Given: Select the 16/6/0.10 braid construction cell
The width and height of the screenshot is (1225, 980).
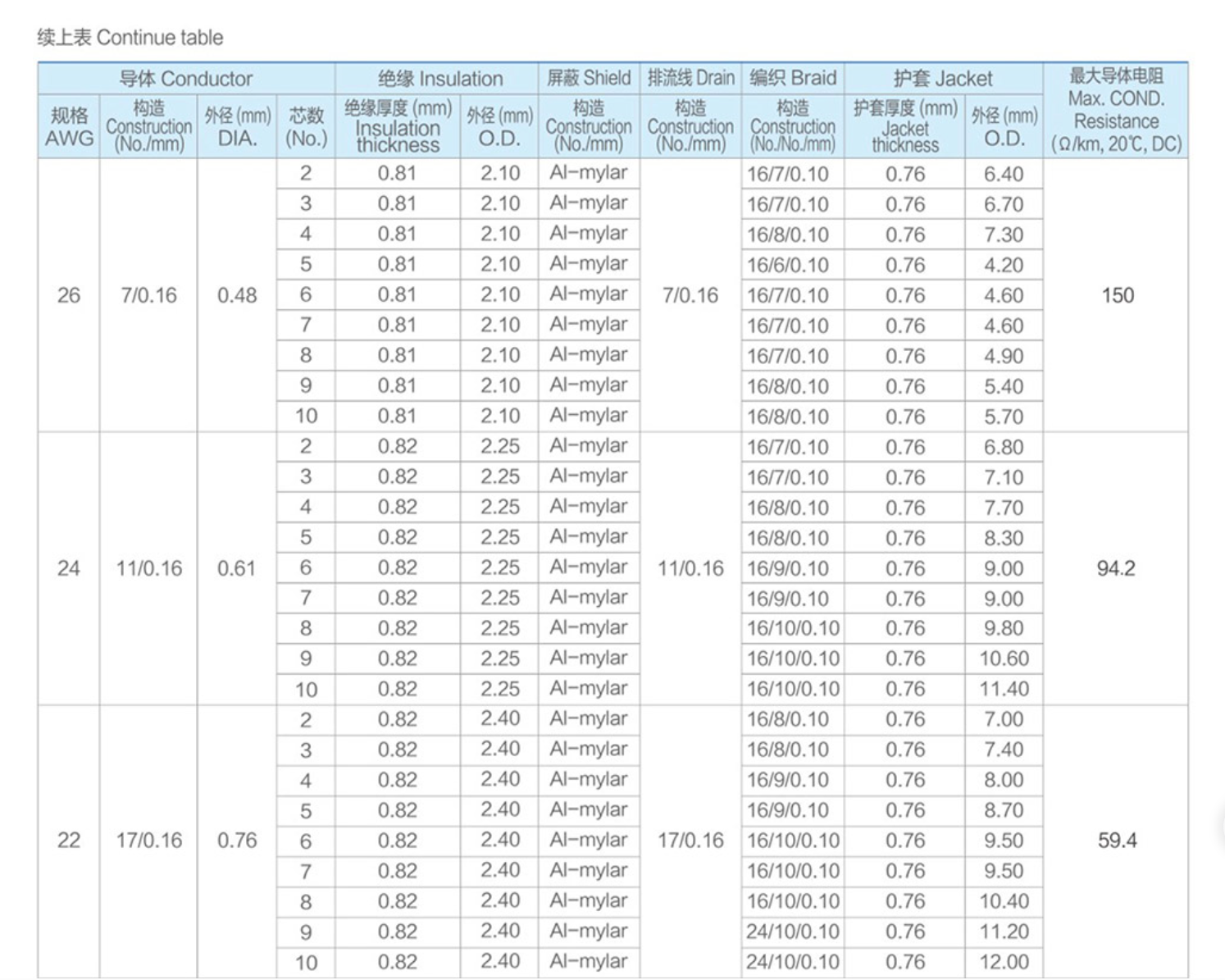Looking at the screenshot, I should pos(788,265).
